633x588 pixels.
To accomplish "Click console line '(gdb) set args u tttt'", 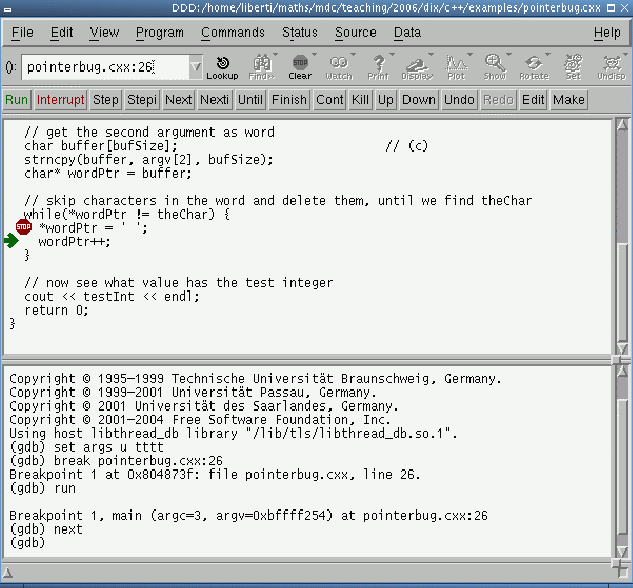I will [x=86, y=448].
